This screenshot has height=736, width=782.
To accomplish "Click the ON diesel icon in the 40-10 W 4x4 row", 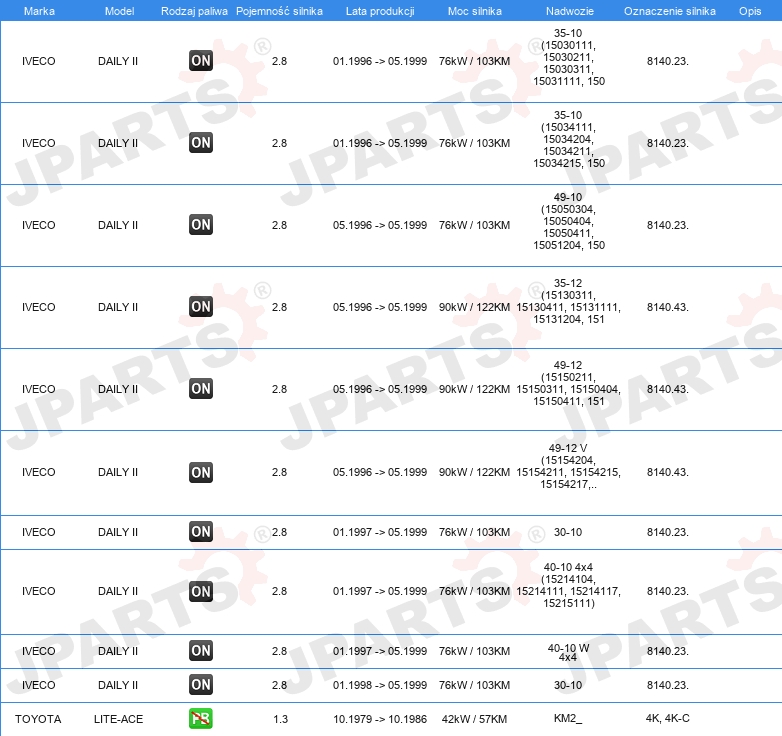I will pyautogui.click(x=201, y=651).
